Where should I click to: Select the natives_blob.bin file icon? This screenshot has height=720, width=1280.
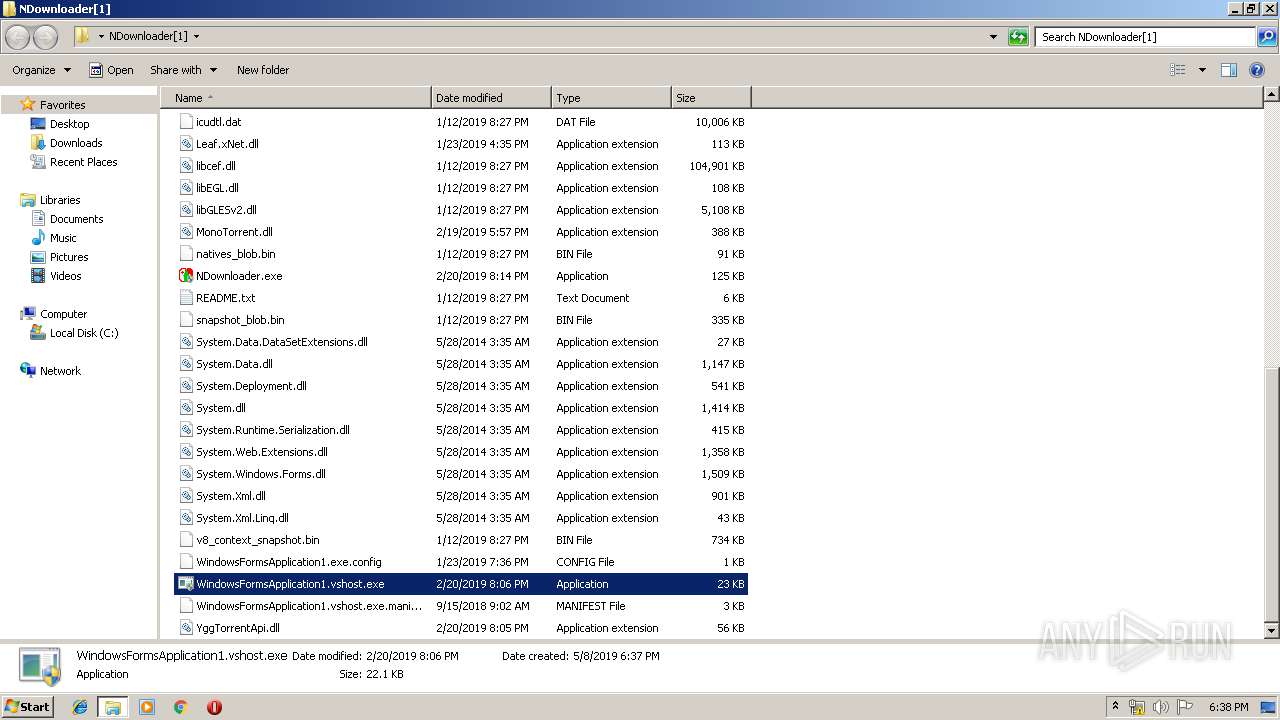[186, 254]
